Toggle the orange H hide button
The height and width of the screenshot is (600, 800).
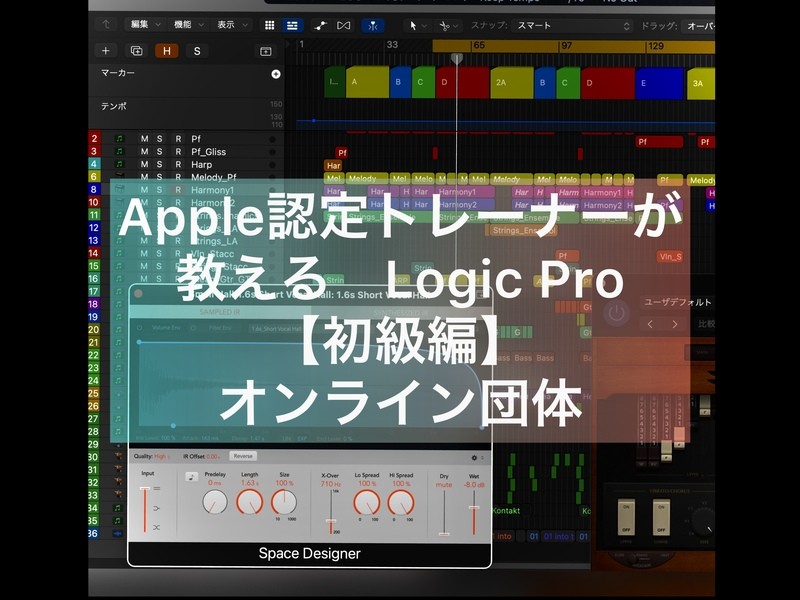point(166,51)
